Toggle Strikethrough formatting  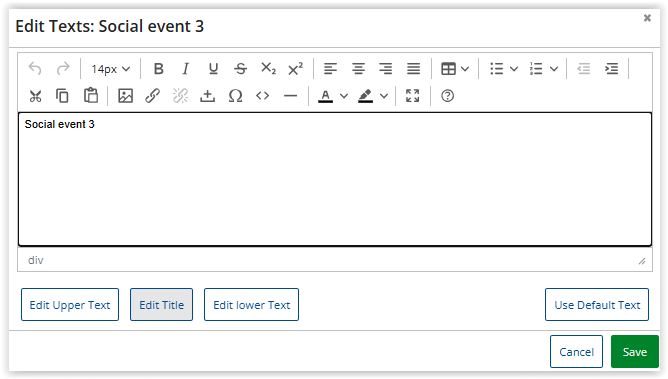[x=240, y=69]
